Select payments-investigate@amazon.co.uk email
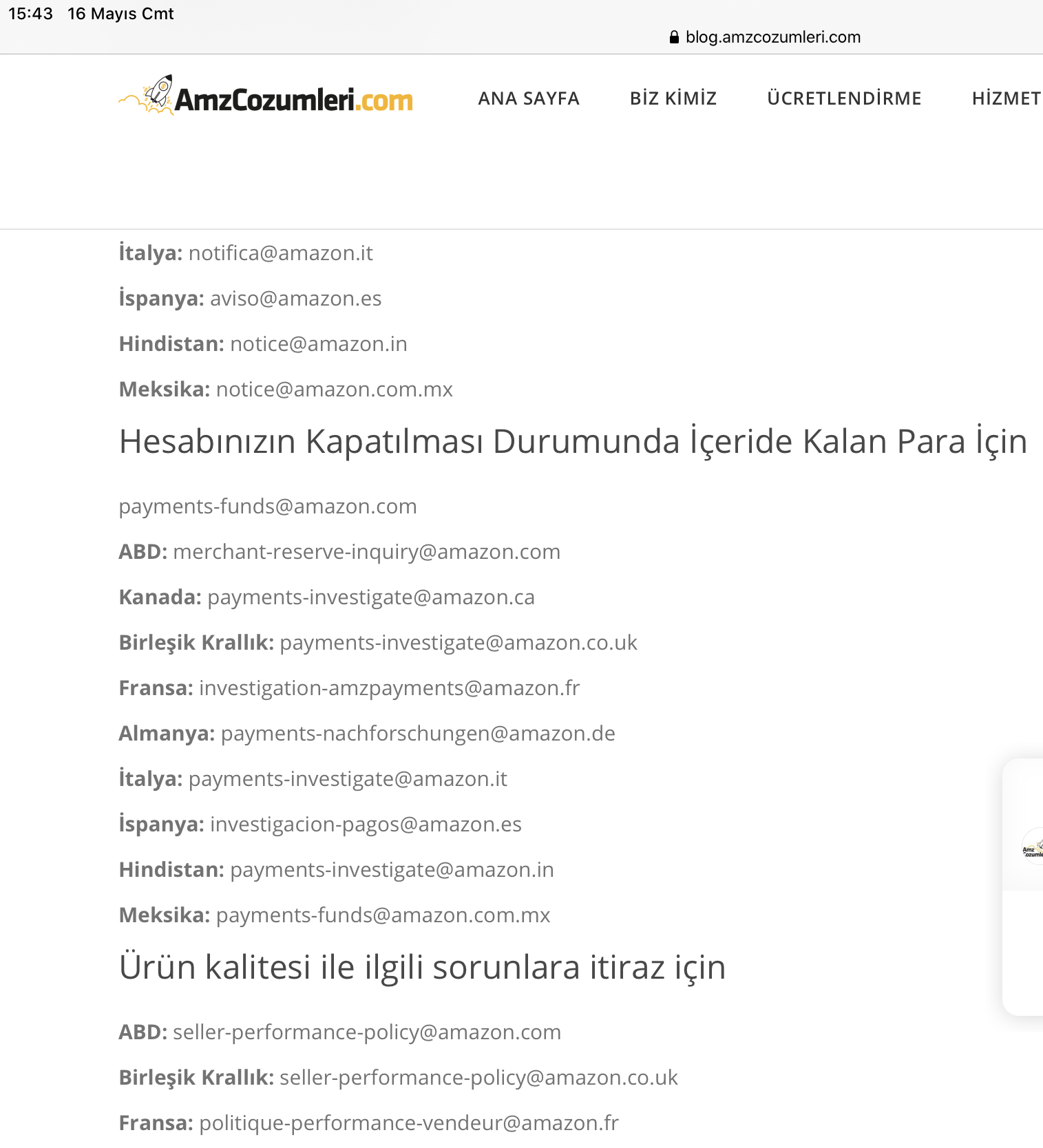Screen dimensions: 1043x1148 pos(459,643)
